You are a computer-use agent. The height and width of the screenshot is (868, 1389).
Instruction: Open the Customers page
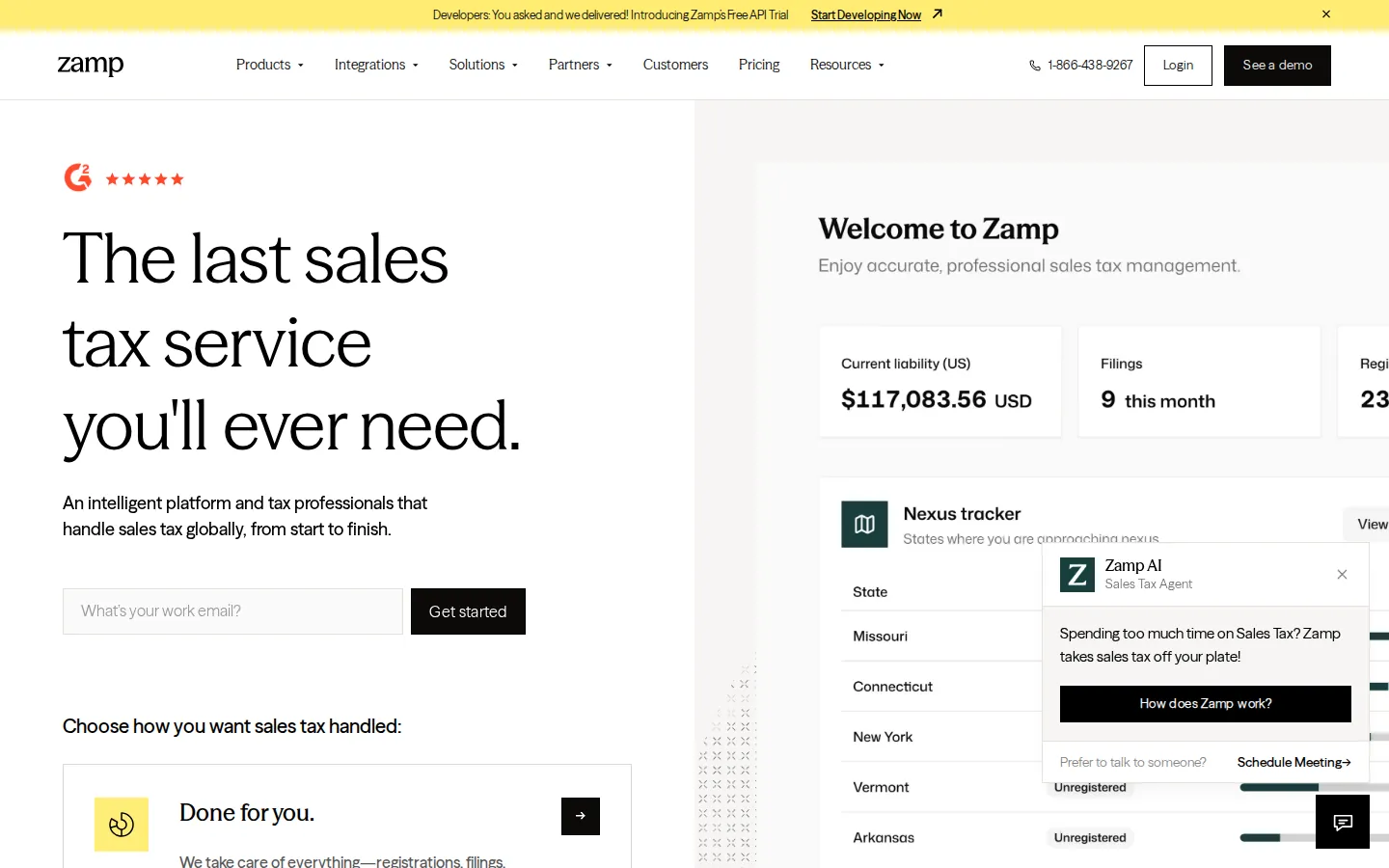click(675, 65)
